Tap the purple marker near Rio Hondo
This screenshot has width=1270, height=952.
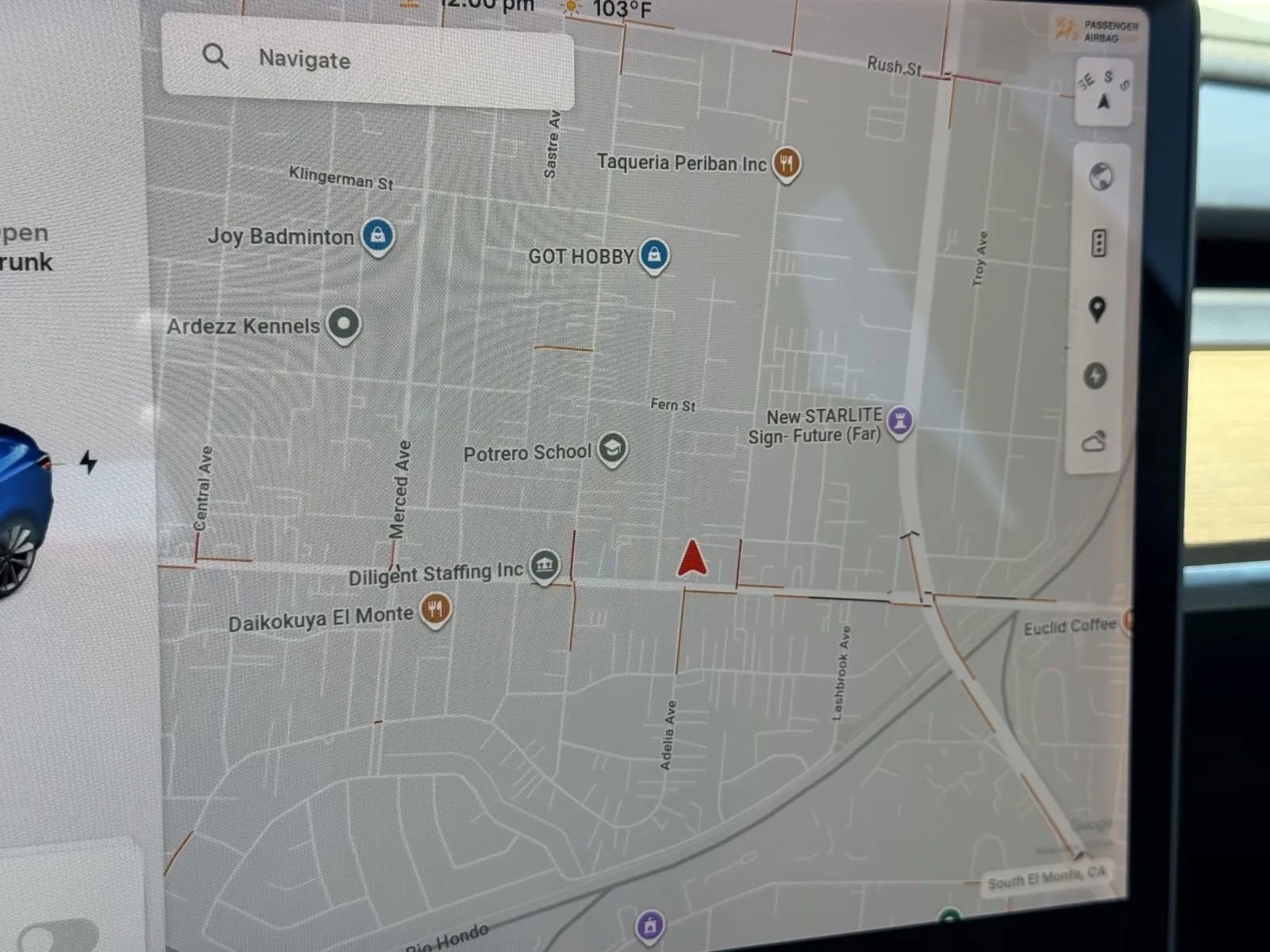tap(650, 926)
